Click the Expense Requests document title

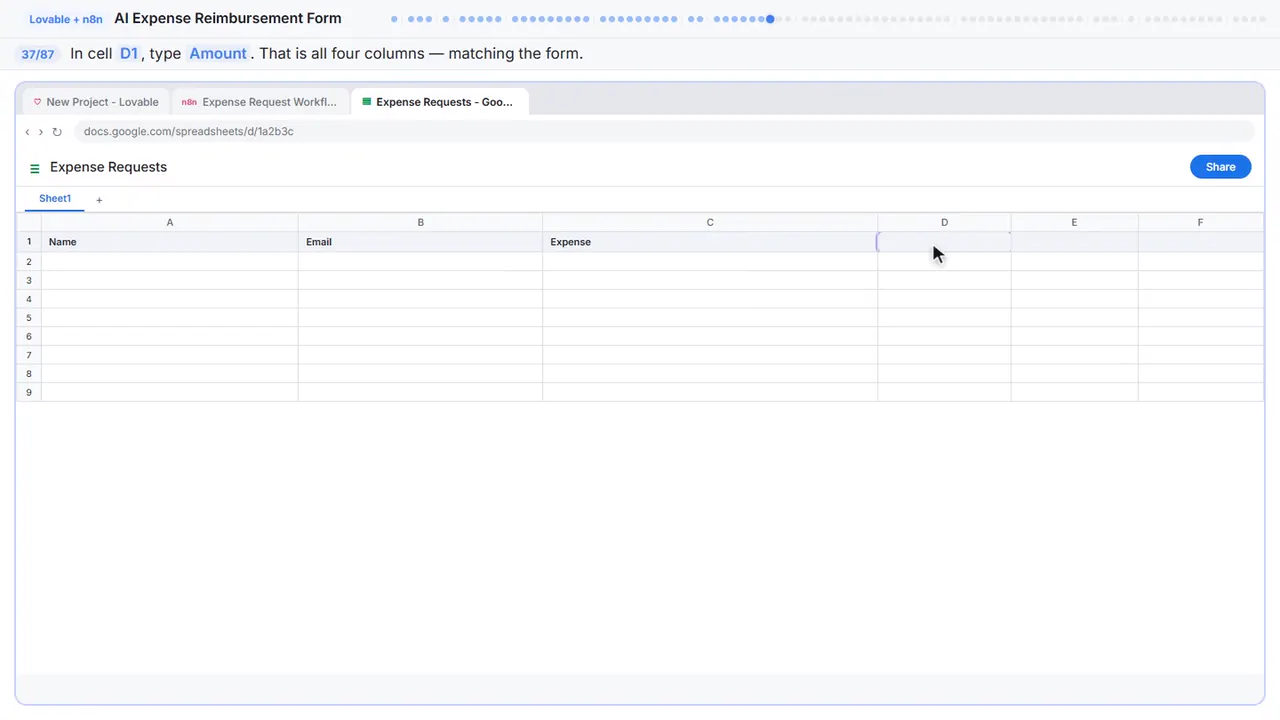108,167
